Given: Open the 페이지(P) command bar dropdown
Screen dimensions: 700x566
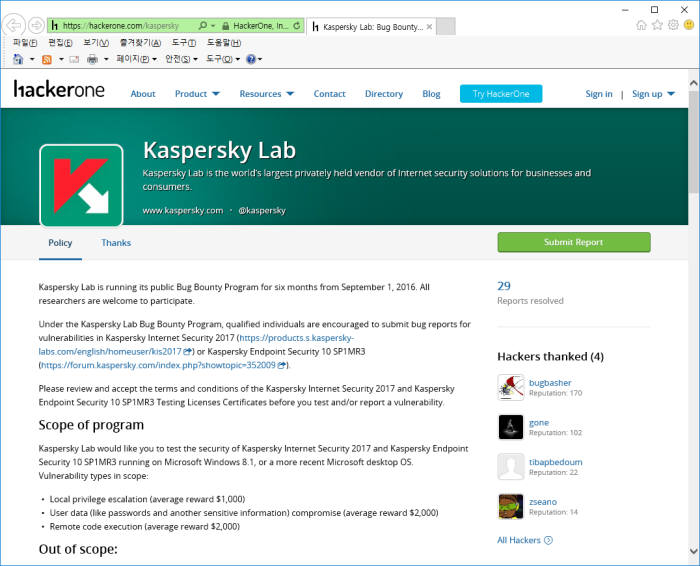Looking at the screenshot, I should click(136, 59).
